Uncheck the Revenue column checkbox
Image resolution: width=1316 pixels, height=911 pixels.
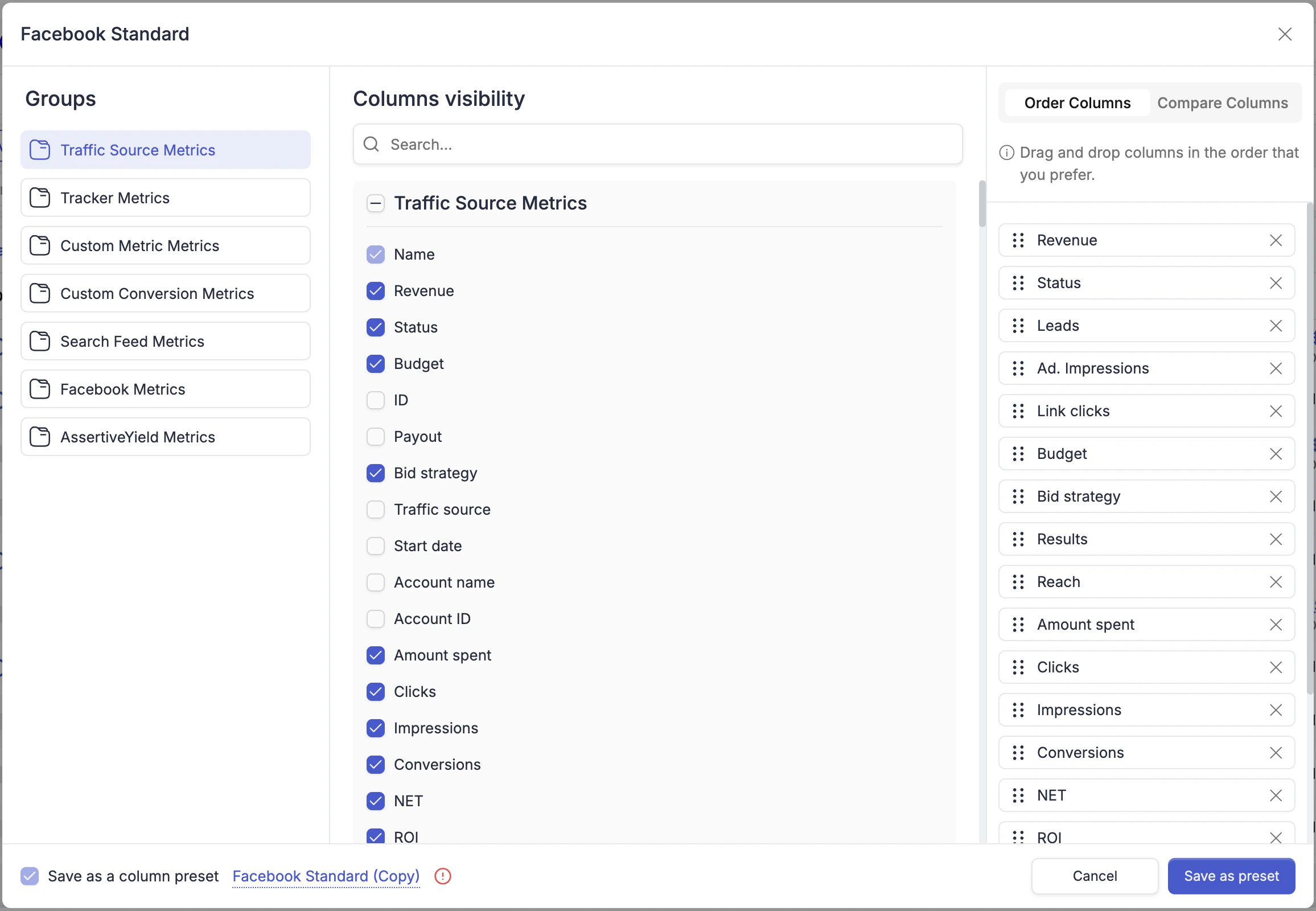[376, 291]
